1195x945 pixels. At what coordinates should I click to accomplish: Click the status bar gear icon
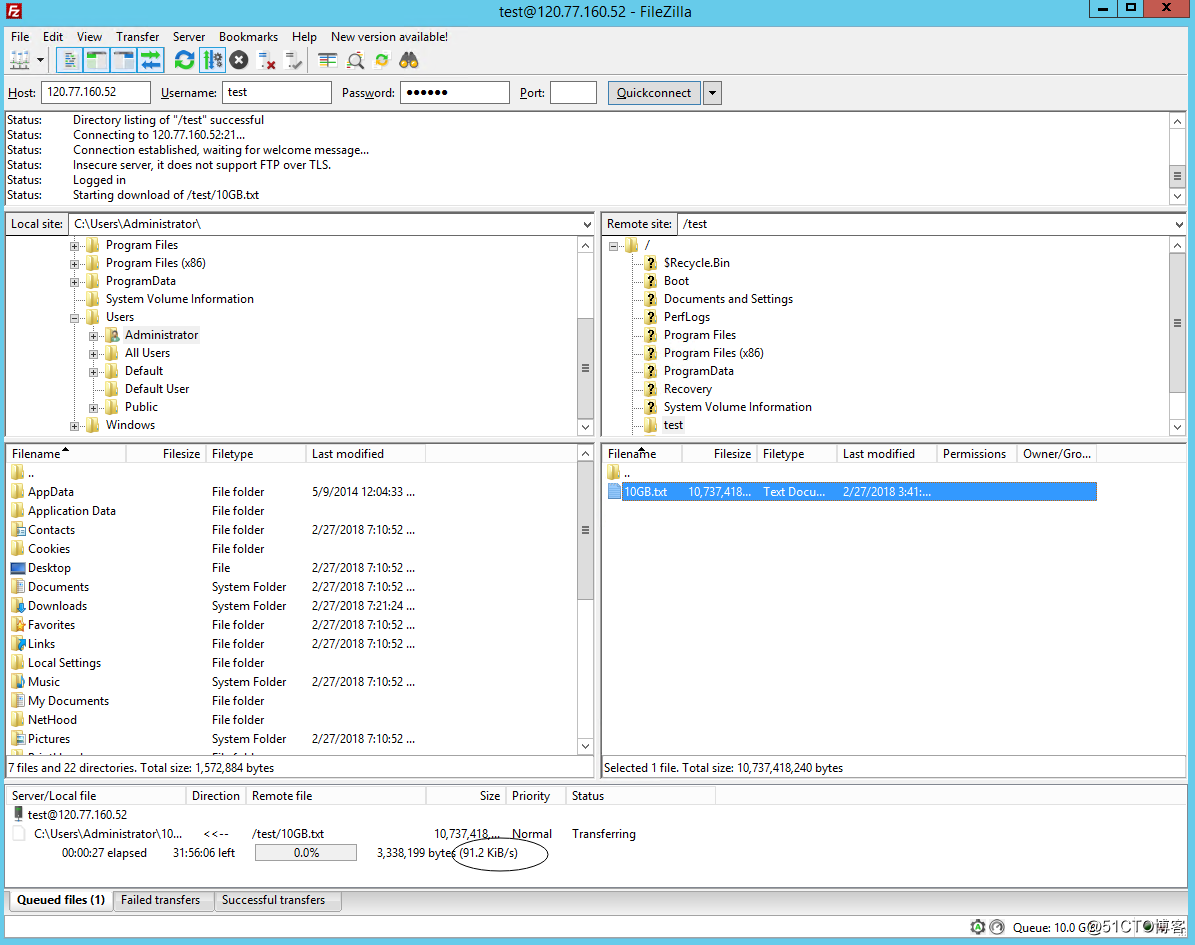click(978, 927)
